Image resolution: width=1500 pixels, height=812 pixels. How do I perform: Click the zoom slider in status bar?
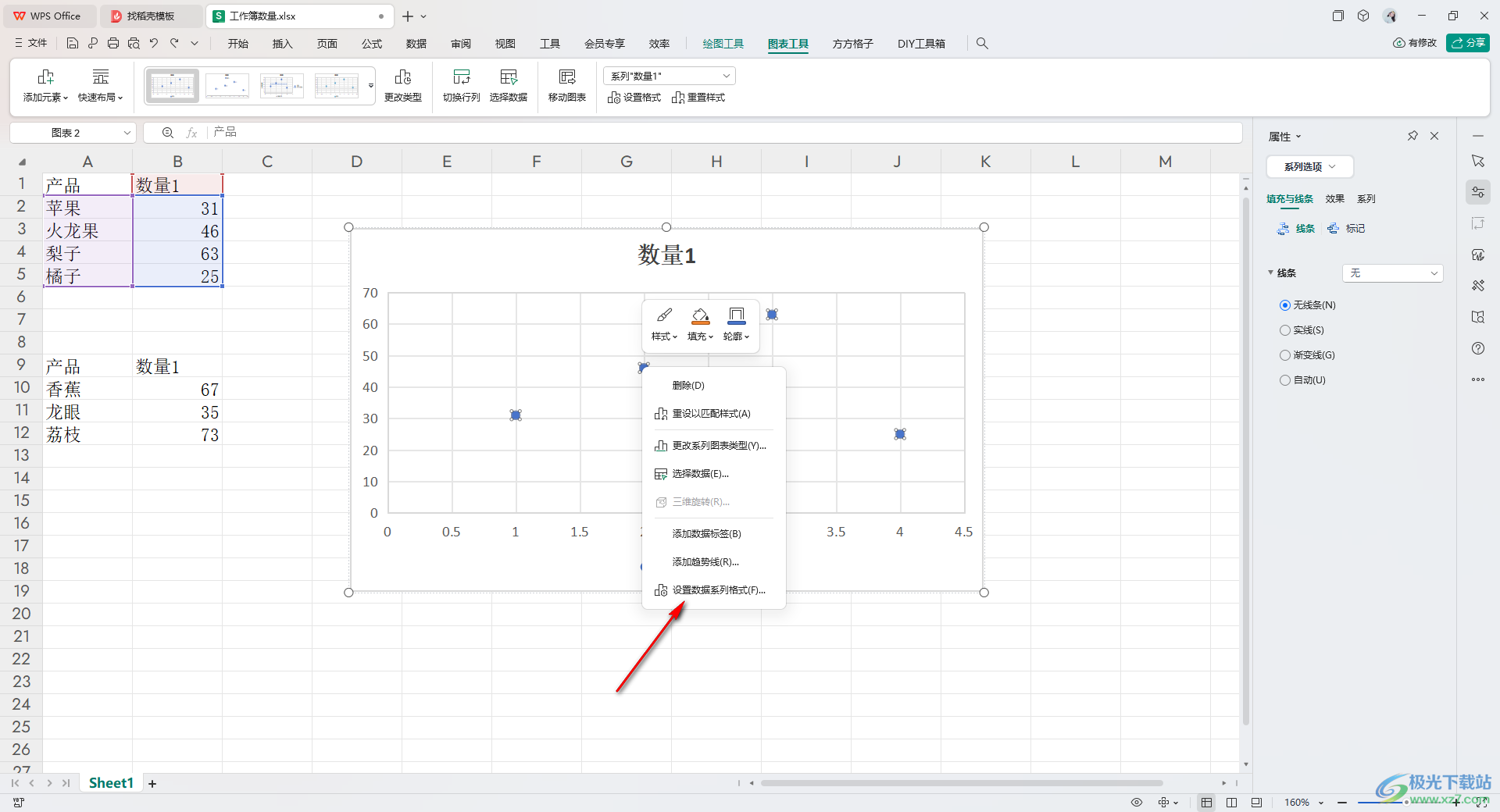pos(1406,803)
